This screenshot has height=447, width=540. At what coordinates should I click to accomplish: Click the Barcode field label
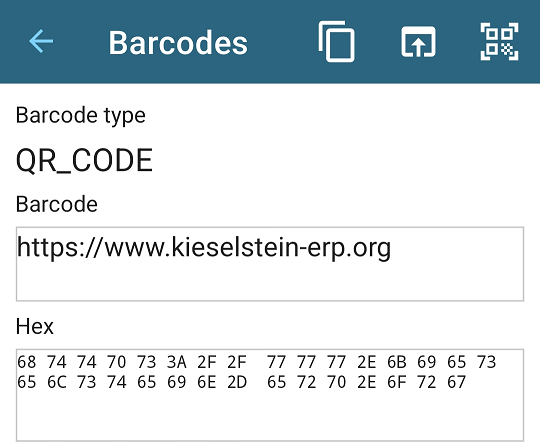[57, 204]
